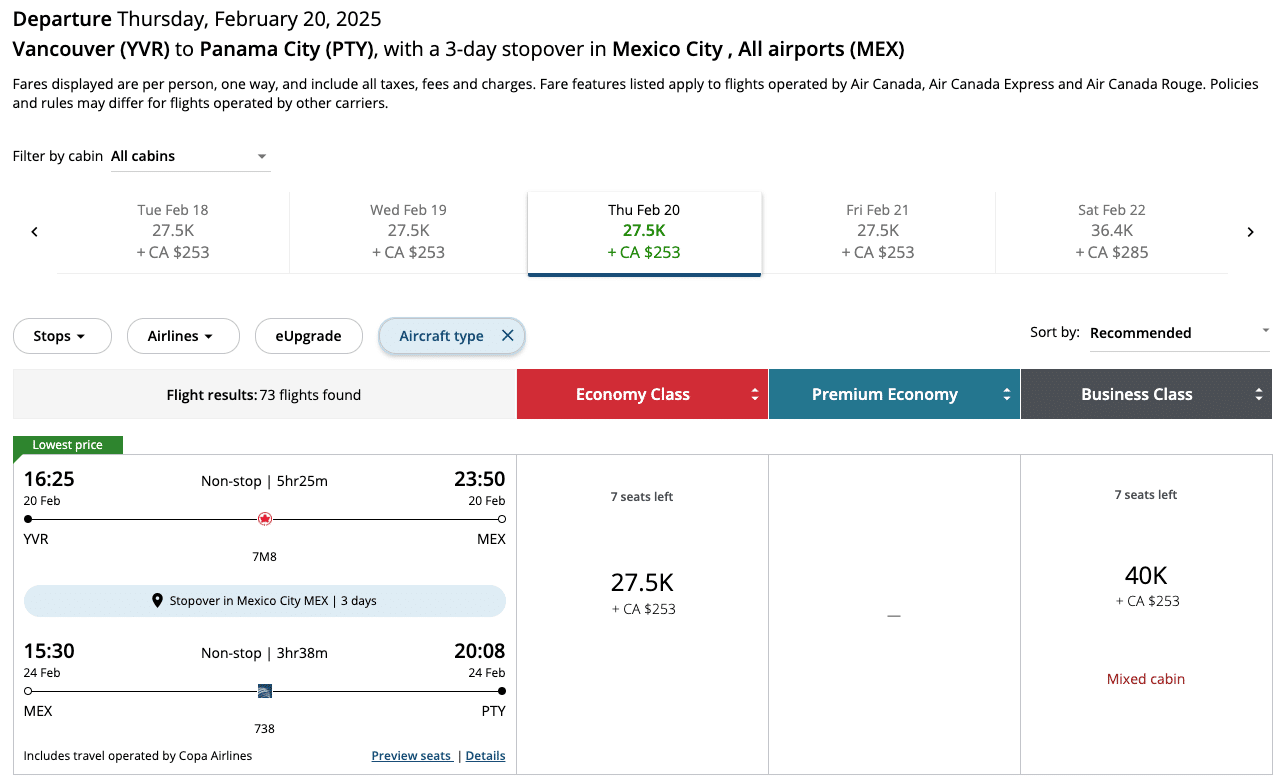The image size is (1281, 784).
Task: Click the stopover location pin icon
Action: coord(157,601)
